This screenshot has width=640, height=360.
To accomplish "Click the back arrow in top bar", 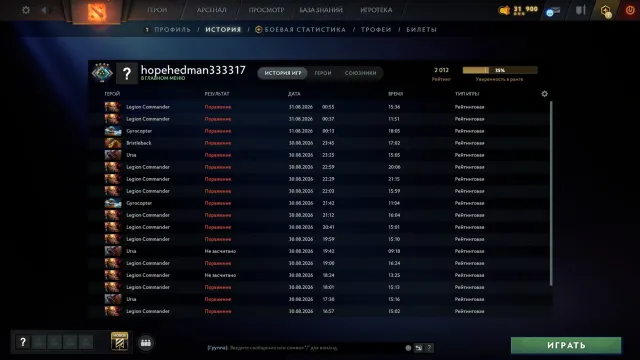I will (44, 10).
